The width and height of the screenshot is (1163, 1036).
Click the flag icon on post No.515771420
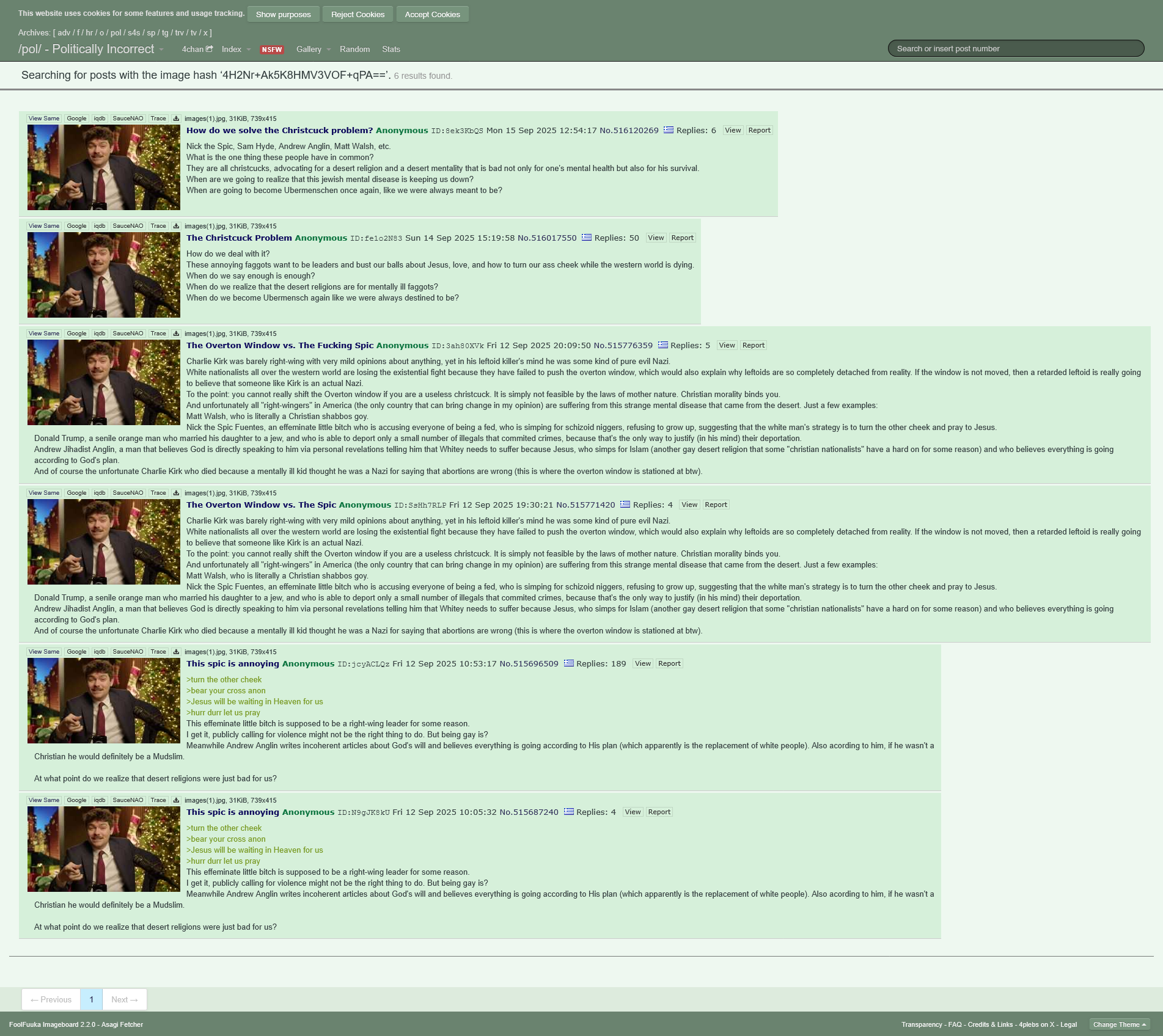coord(625,505)
